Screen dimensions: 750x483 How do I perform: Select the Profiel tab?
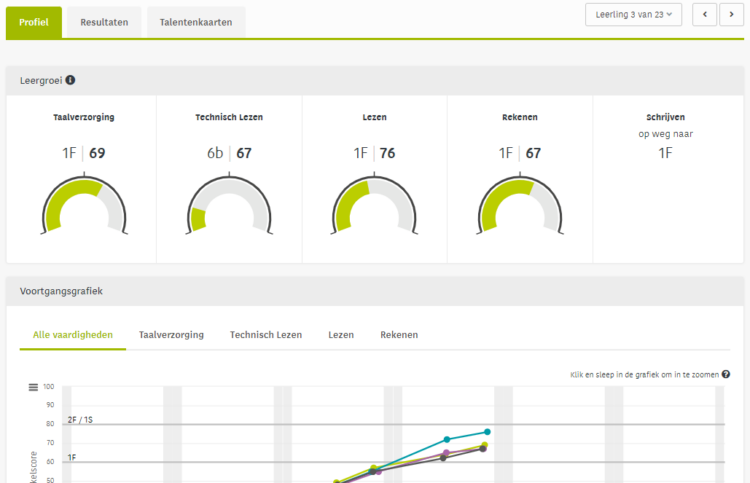pyautogui.click(x=34, y=22)
